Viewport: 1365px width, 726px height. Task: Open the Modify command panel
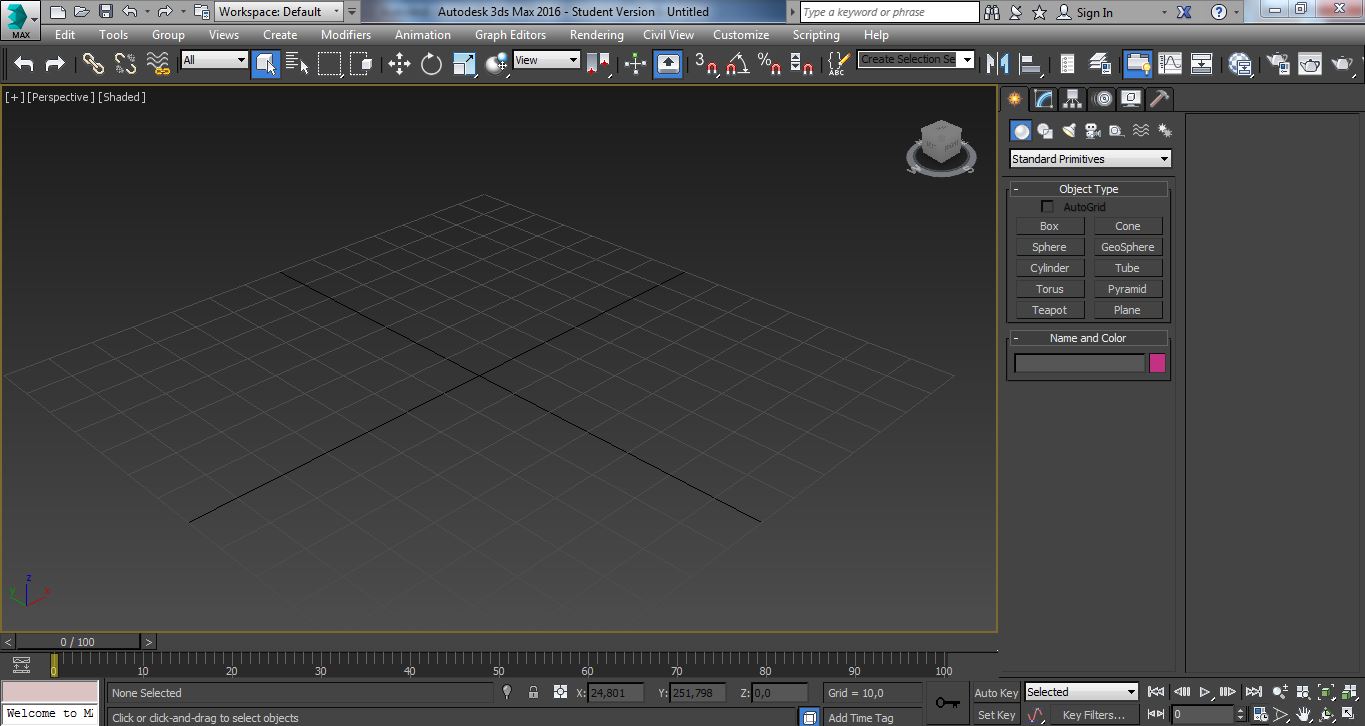click(x=1042, y=98)
